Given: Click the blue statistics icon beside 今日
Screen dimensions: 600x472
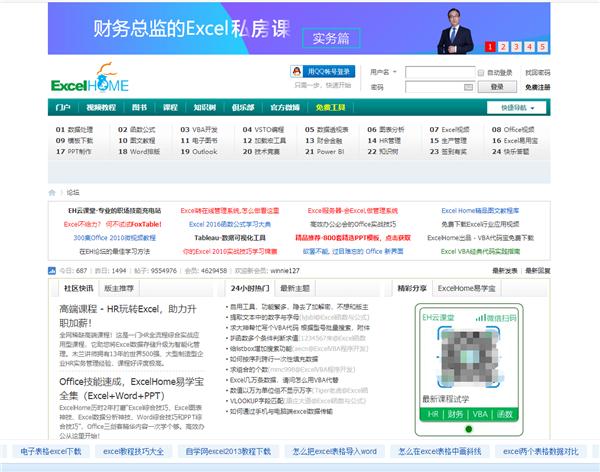Looking at the screenshot, I should 52,271.
